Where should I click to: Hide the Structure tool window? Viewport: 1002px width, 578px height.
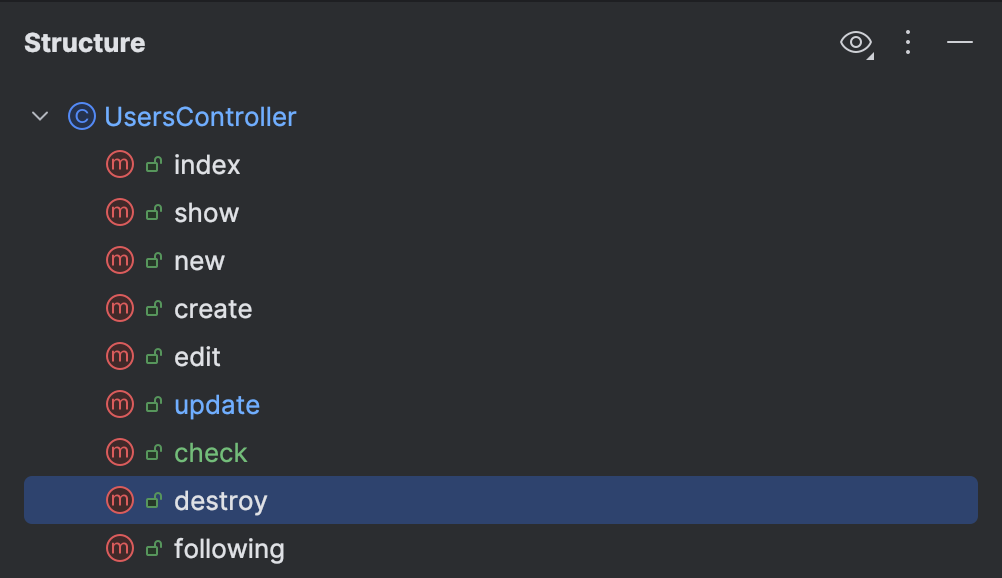tap(960, 42)
